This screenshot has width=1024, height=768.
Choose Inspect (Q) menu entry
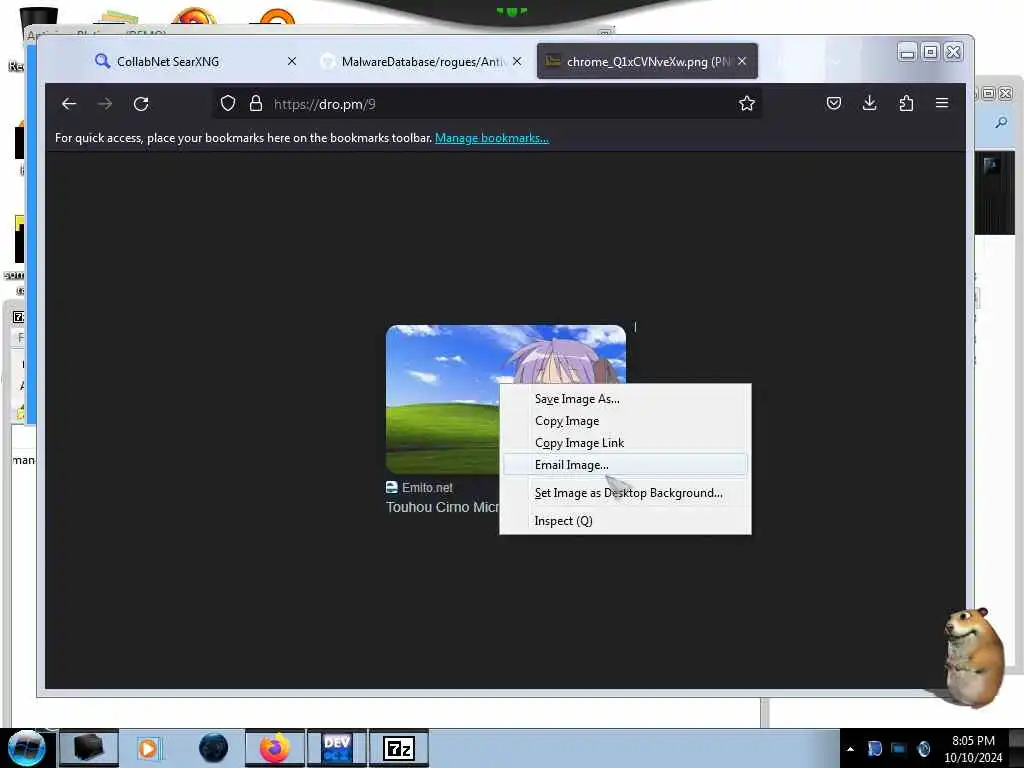click(x=625, y=521)
